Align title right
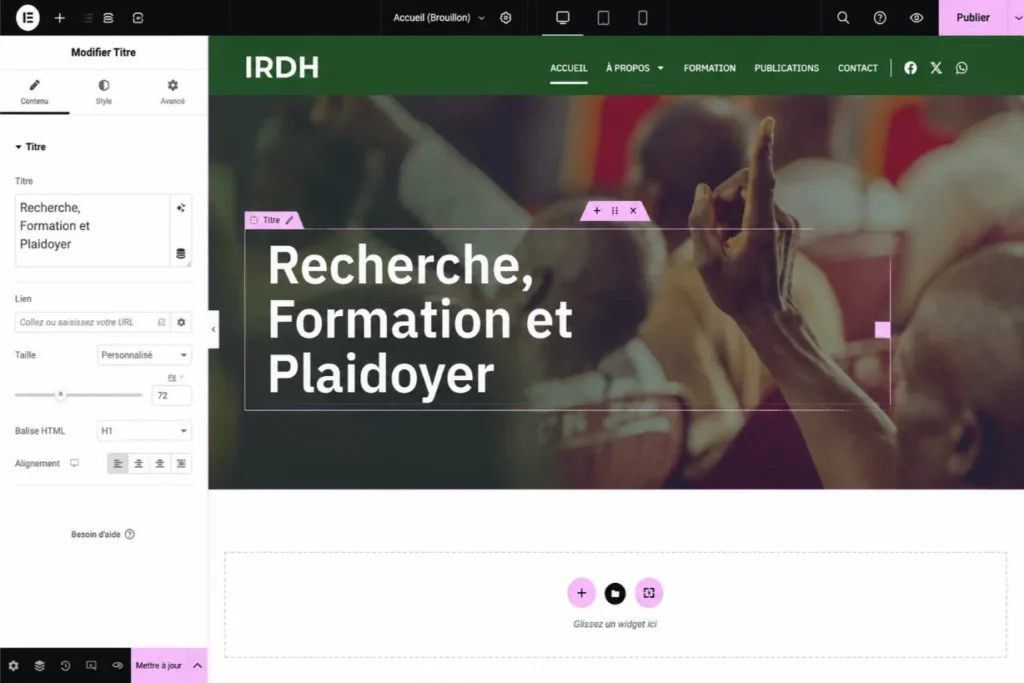The image size is (1024, 683). coord(159,463)
